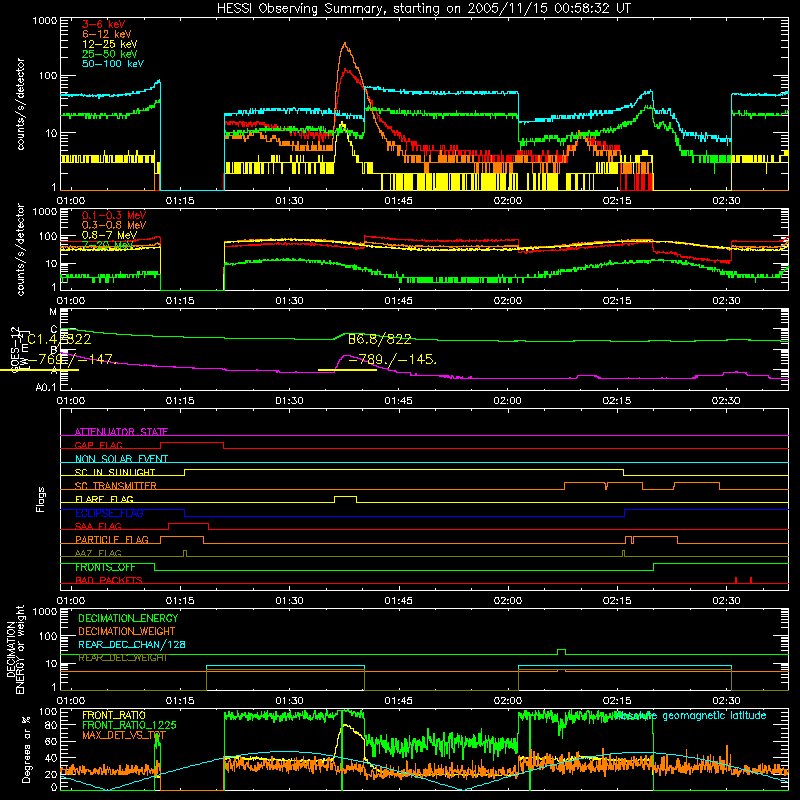Click the DECIMATION_WEIGHT legend label
Screen dimensions: 800x800
tap(127, 631)
